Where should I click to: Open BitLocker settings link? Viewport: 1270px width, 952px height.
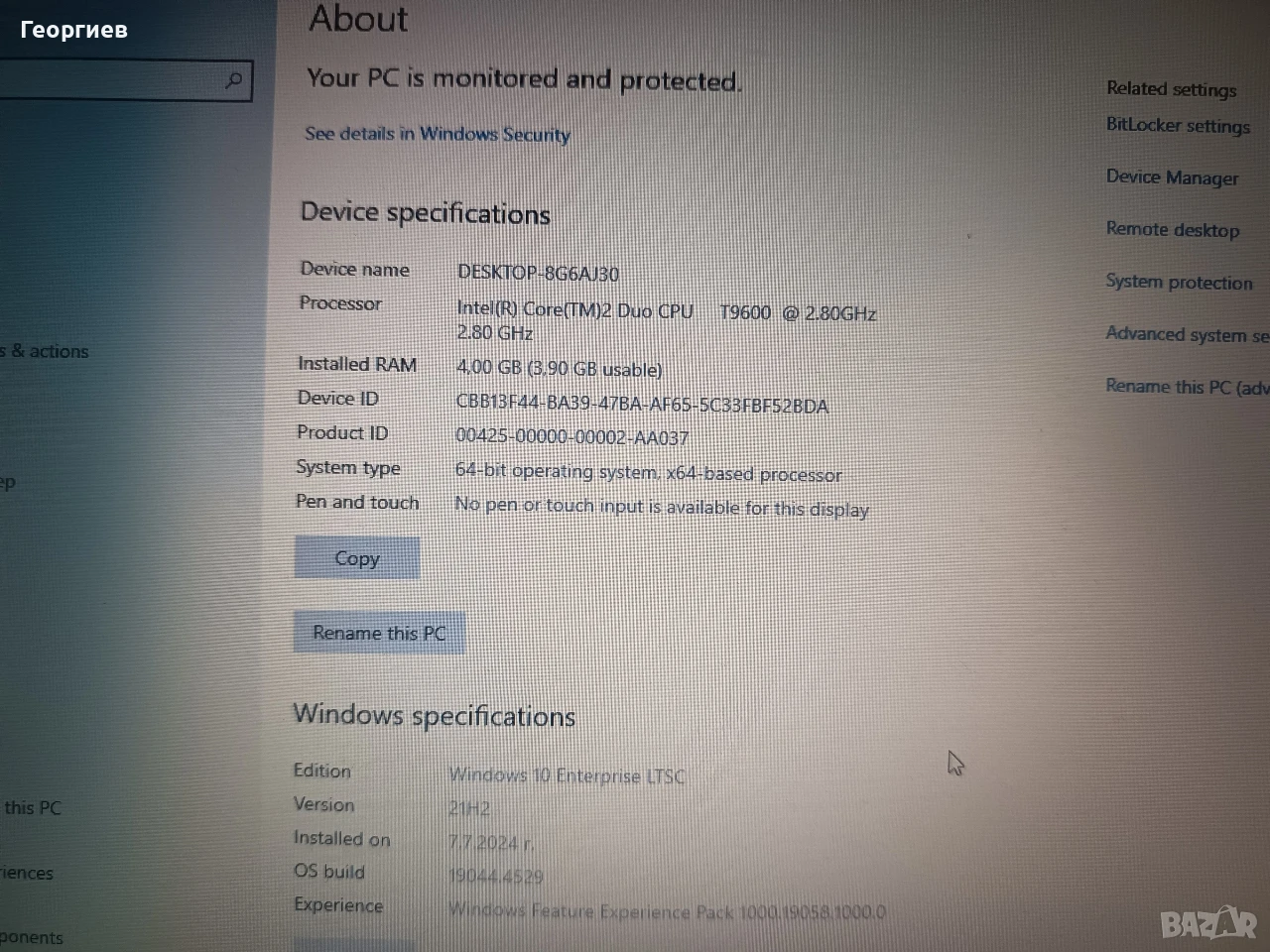click(x=1178, y=126)
